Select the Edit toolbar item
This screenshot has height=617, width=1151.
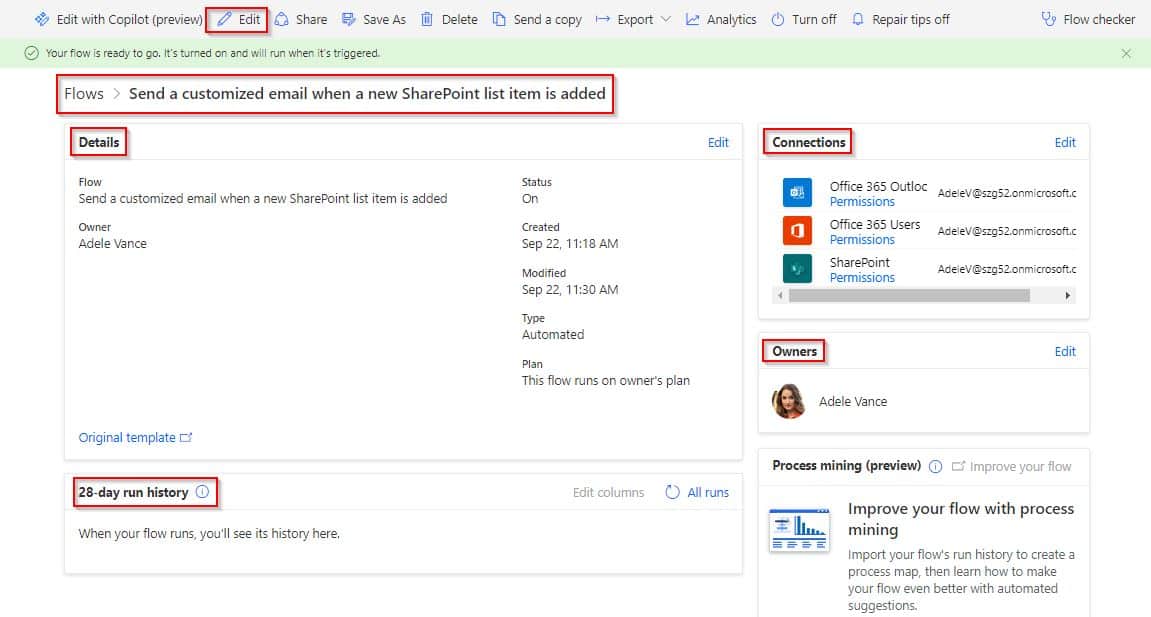[237, 18]
